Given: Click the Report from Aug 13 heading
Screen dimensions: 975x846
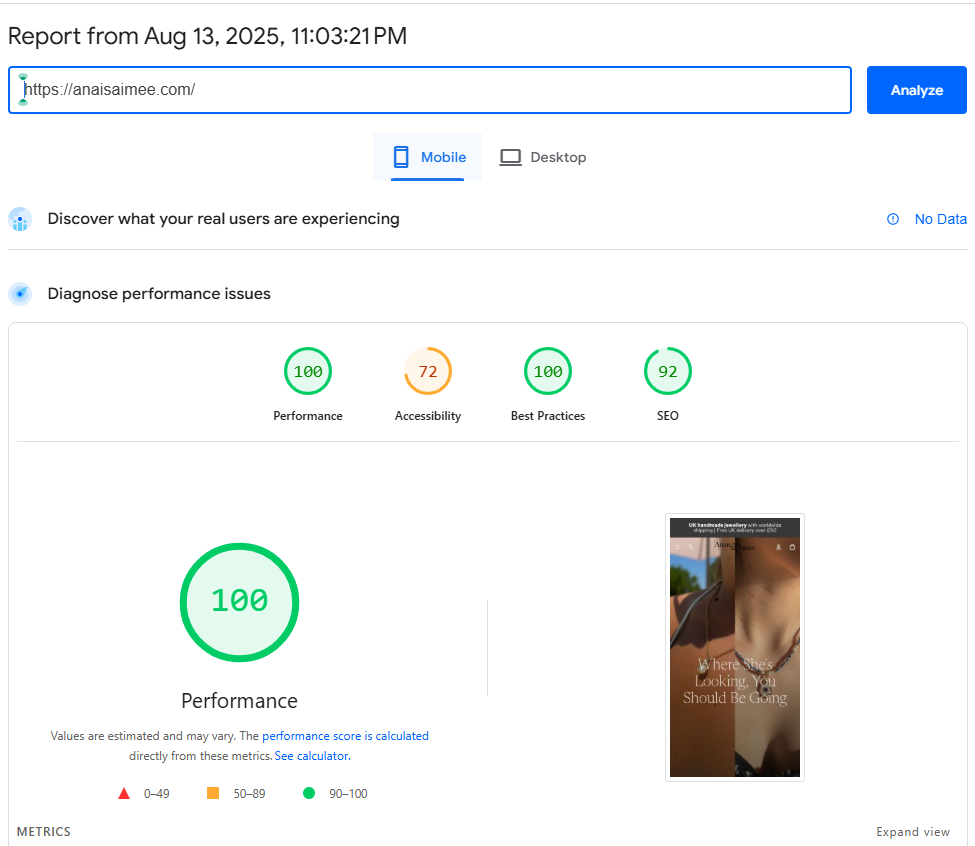Looking at the screenshot, I should click(207, 37).
